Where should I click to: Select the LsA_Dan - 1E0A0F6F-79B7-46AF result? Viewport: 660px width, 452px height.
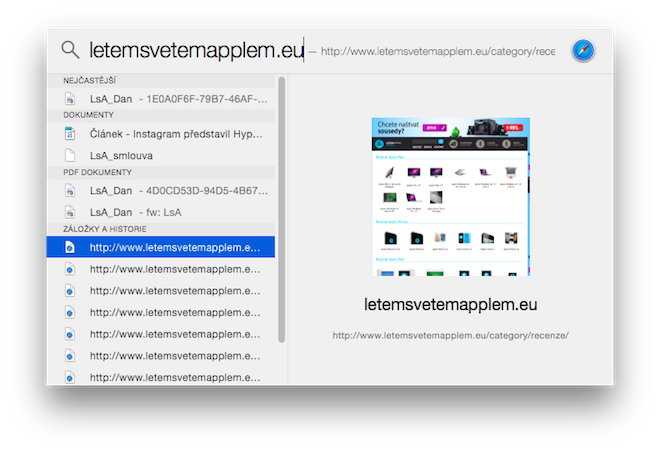[x=161, y=99]
